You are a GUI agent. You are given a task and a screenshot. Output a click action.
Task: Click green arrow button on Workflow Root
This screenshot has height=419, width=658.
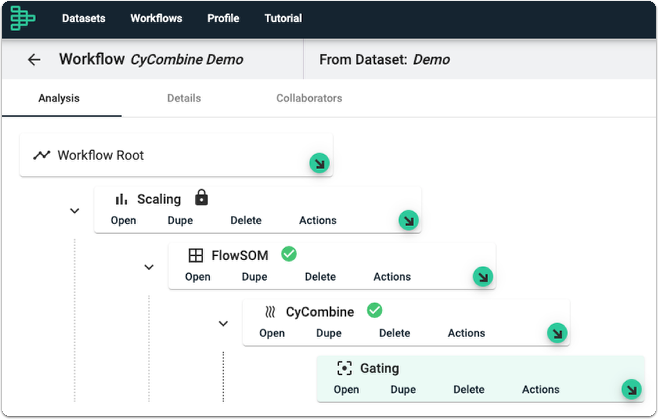[319, 163]
